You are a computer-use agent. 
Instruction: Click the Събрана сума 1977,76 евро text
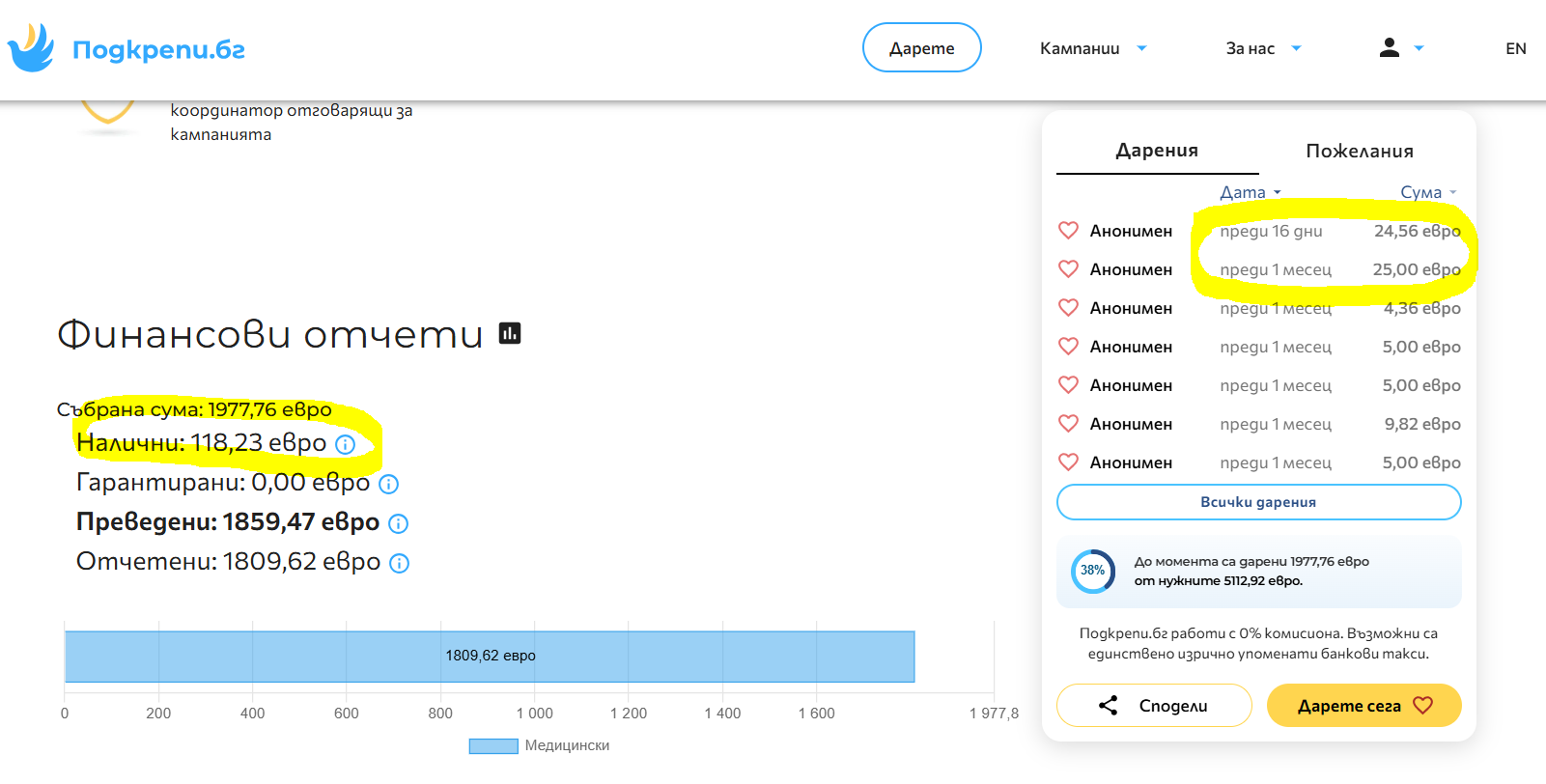pyautogui.click(x=194, y=409)
